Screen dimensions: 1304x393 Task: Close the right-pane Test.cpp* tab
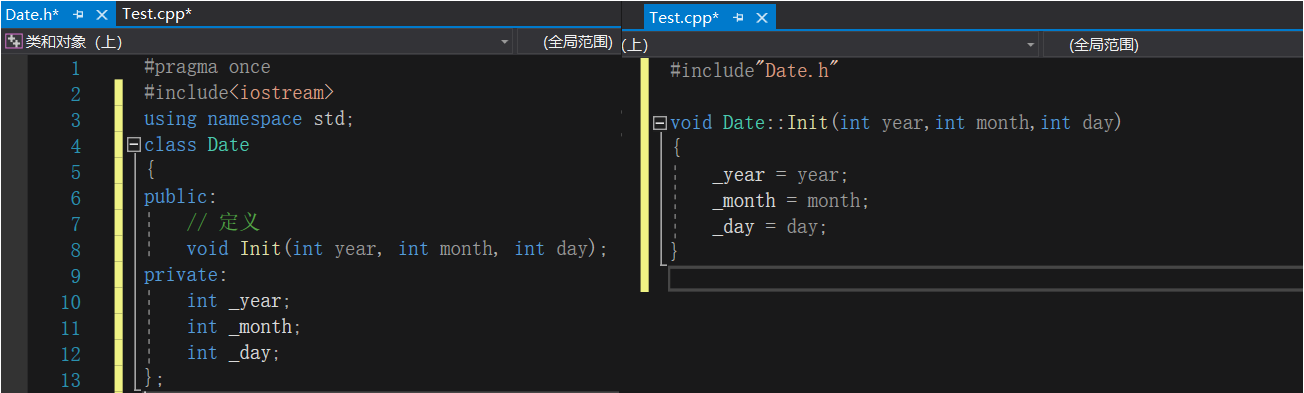pyautogui.click(x=762, y=19)
